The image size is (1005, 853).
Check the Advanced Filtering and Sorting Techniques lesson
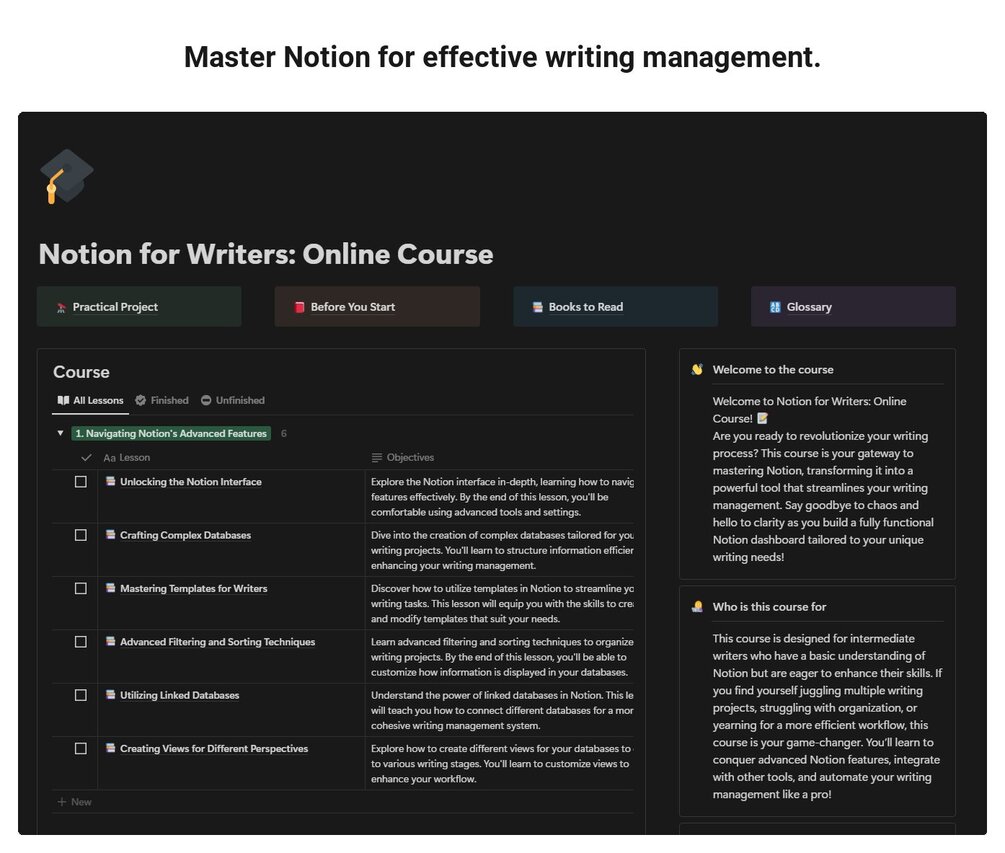[x=81, y=642]
